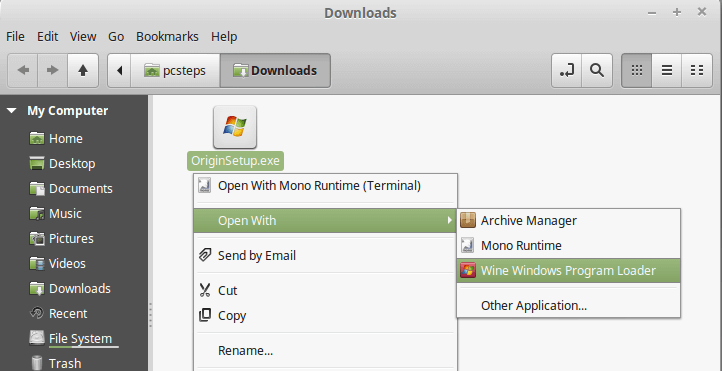Switch to icon view
The height and width of the screenshot is (371, 722).
[637, 70]
